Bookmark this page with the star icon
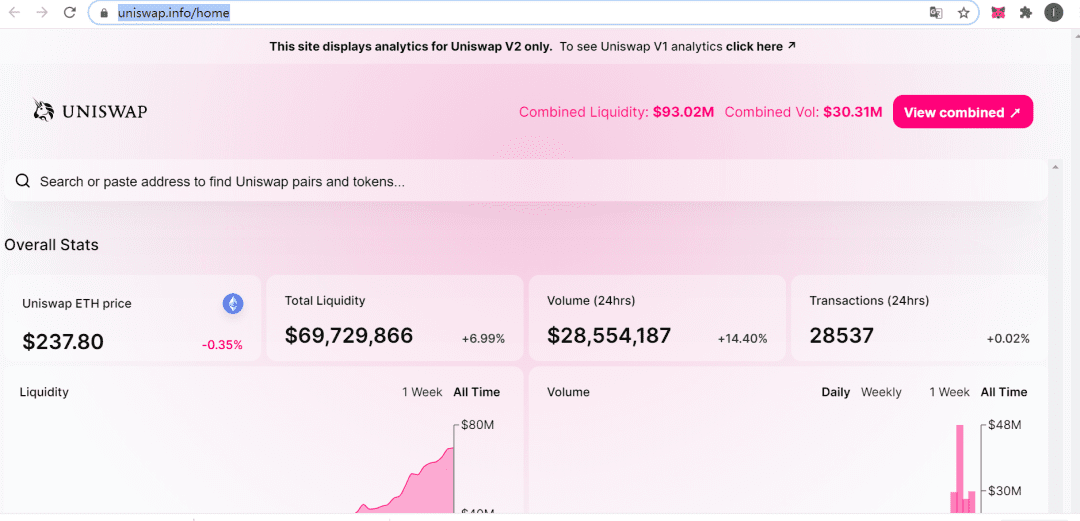 click(964, 12)
